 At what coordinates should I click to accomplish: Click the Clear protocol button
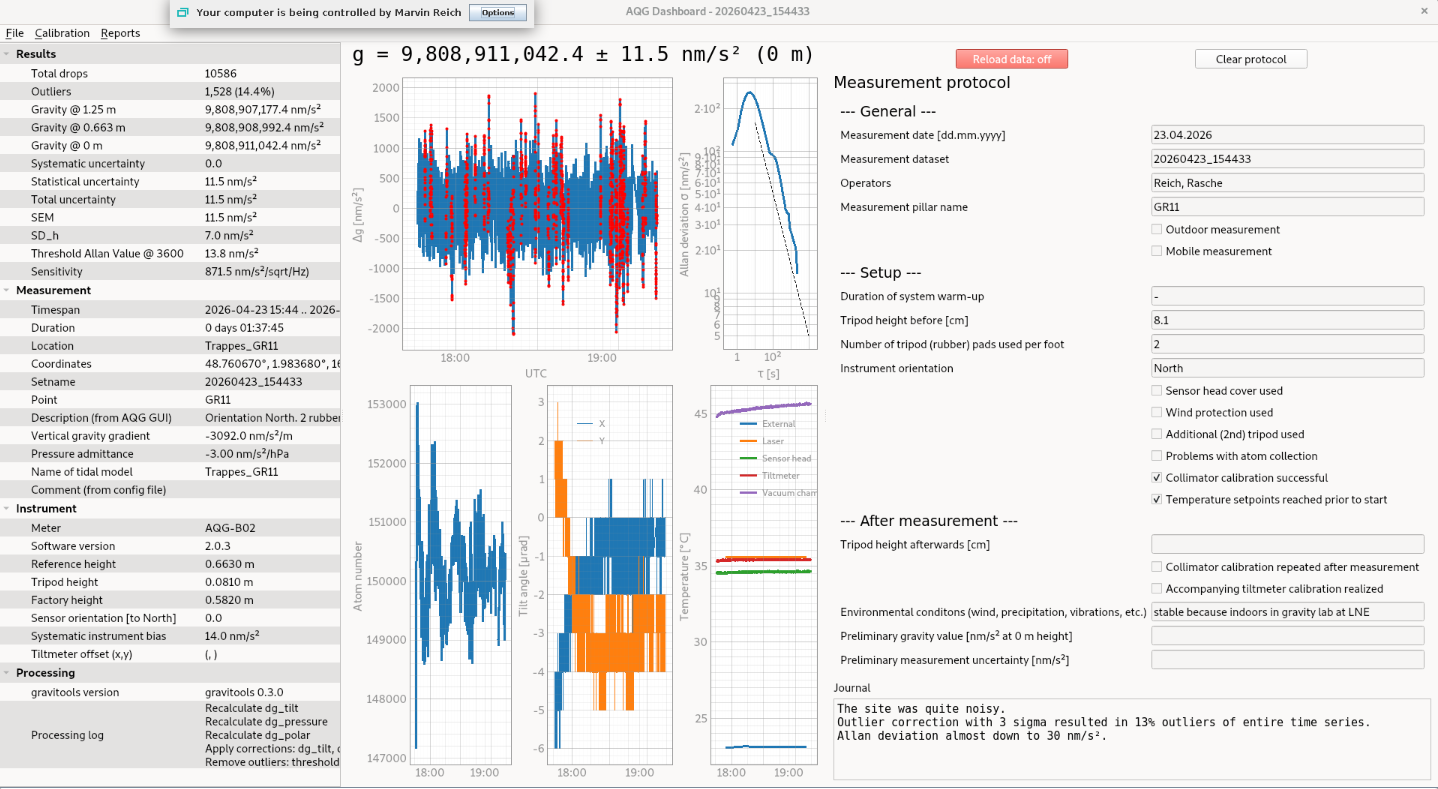(x=1250, y=58)
